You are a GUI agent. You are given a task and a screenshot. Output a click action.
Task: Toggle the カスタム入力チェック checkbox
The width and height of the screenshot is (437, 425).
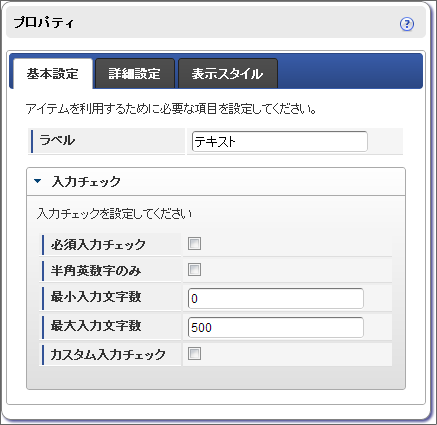coord(194,353)
